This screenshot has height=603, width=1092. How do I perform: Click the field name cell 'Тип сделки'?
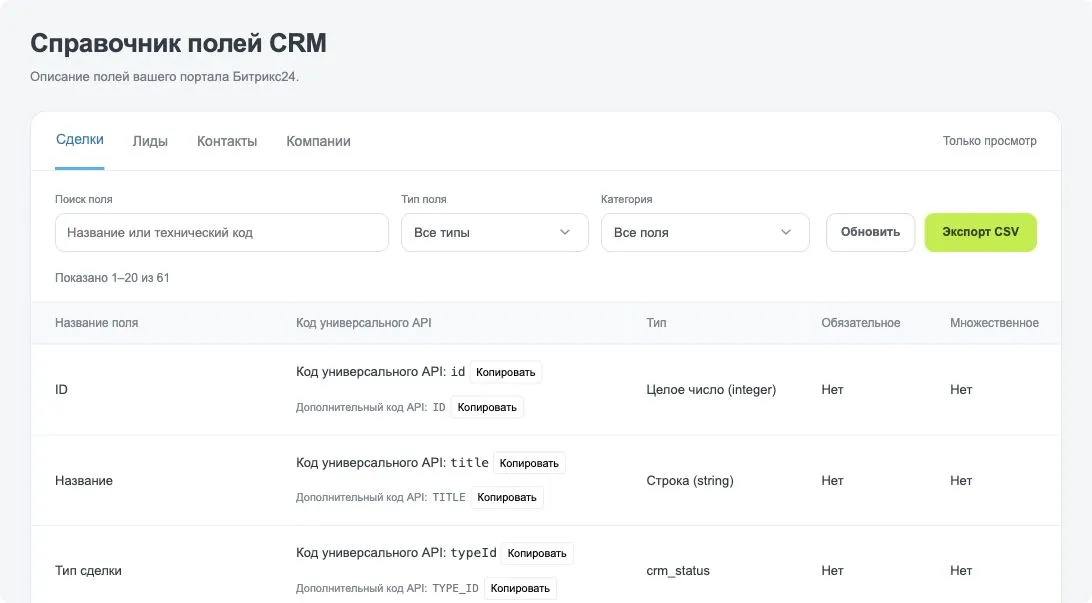point(88,570)
